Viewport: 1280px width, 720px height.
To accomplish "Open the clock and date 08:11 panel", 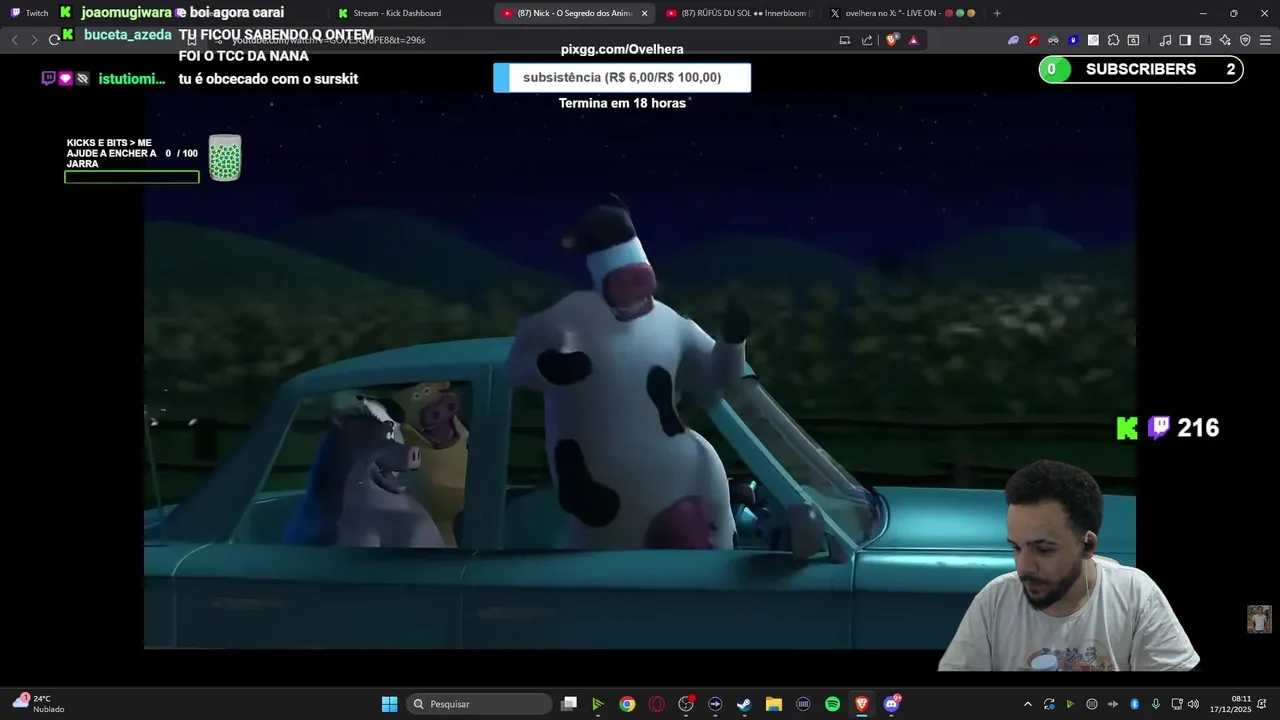I will (x=1230, y=704).
